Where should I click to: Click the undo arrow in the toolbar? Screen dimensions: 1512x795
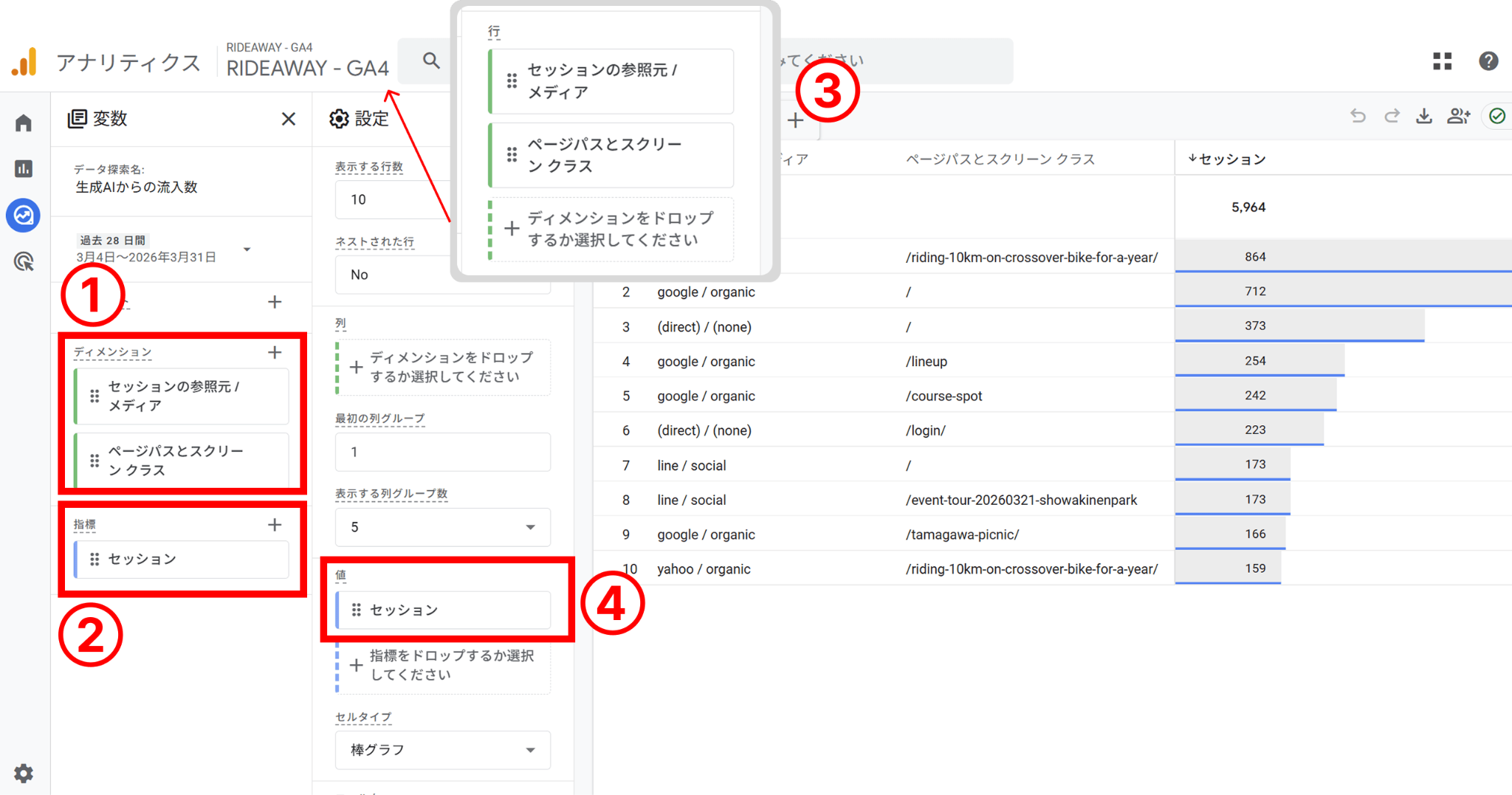(x=1358, y=116)
